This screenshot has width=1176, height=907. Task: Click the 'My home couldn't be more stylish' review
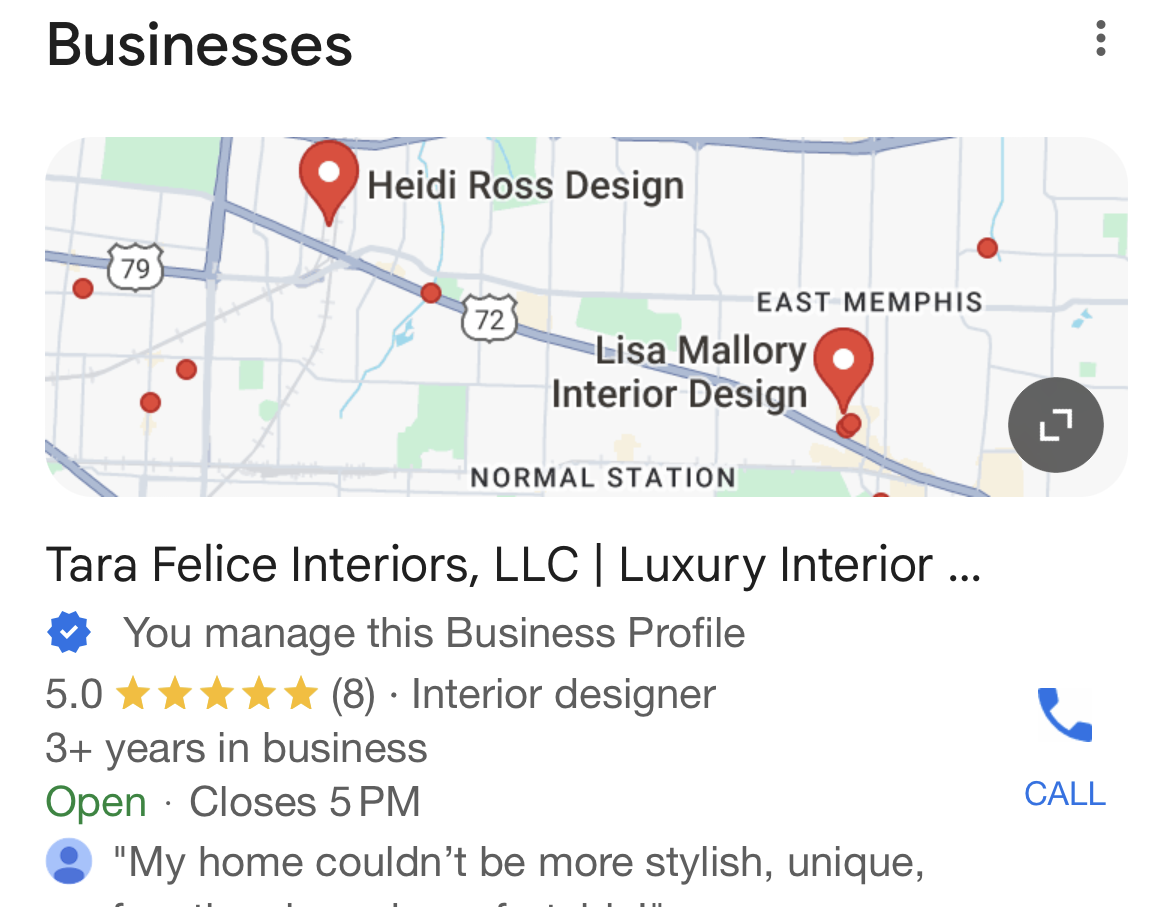[519, 863]
